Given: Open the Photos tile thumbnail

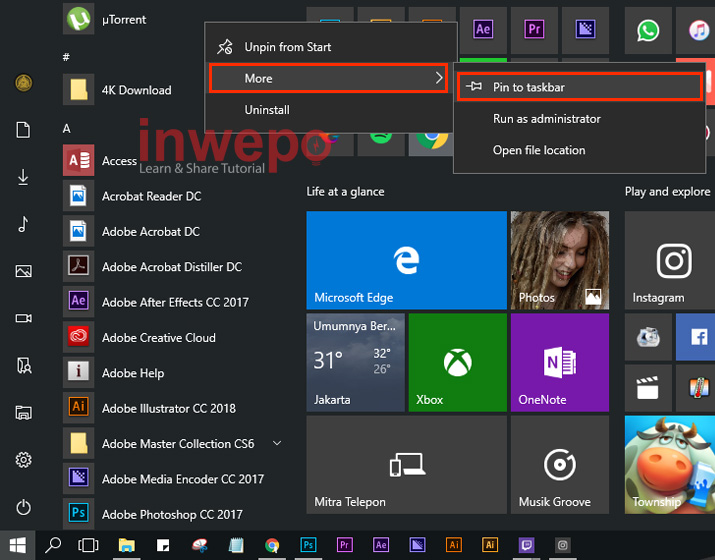Looking at the screenshot, I should tap(559, 259).
